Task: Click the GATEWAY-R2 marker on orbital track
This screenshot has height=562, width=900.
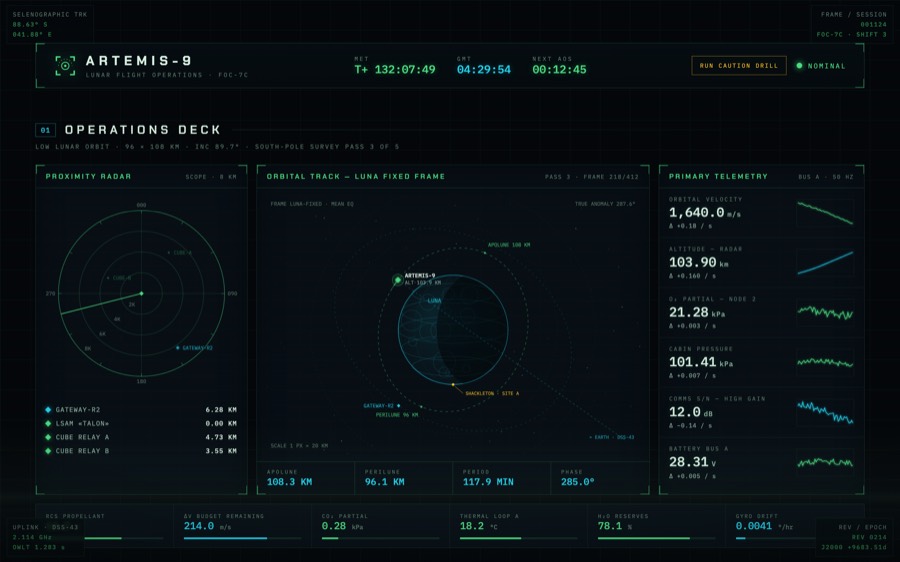Action: (399, 405)
